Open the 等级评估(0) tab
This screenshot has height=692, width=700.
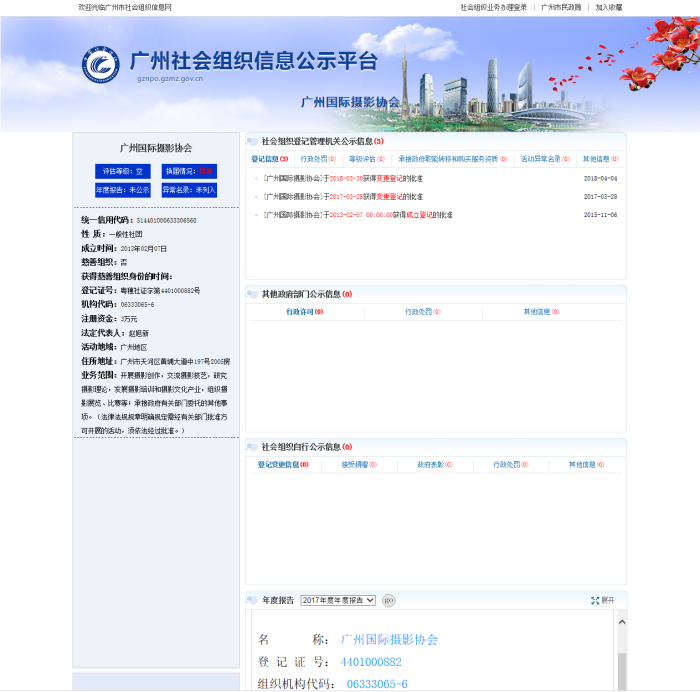[367, 159]
